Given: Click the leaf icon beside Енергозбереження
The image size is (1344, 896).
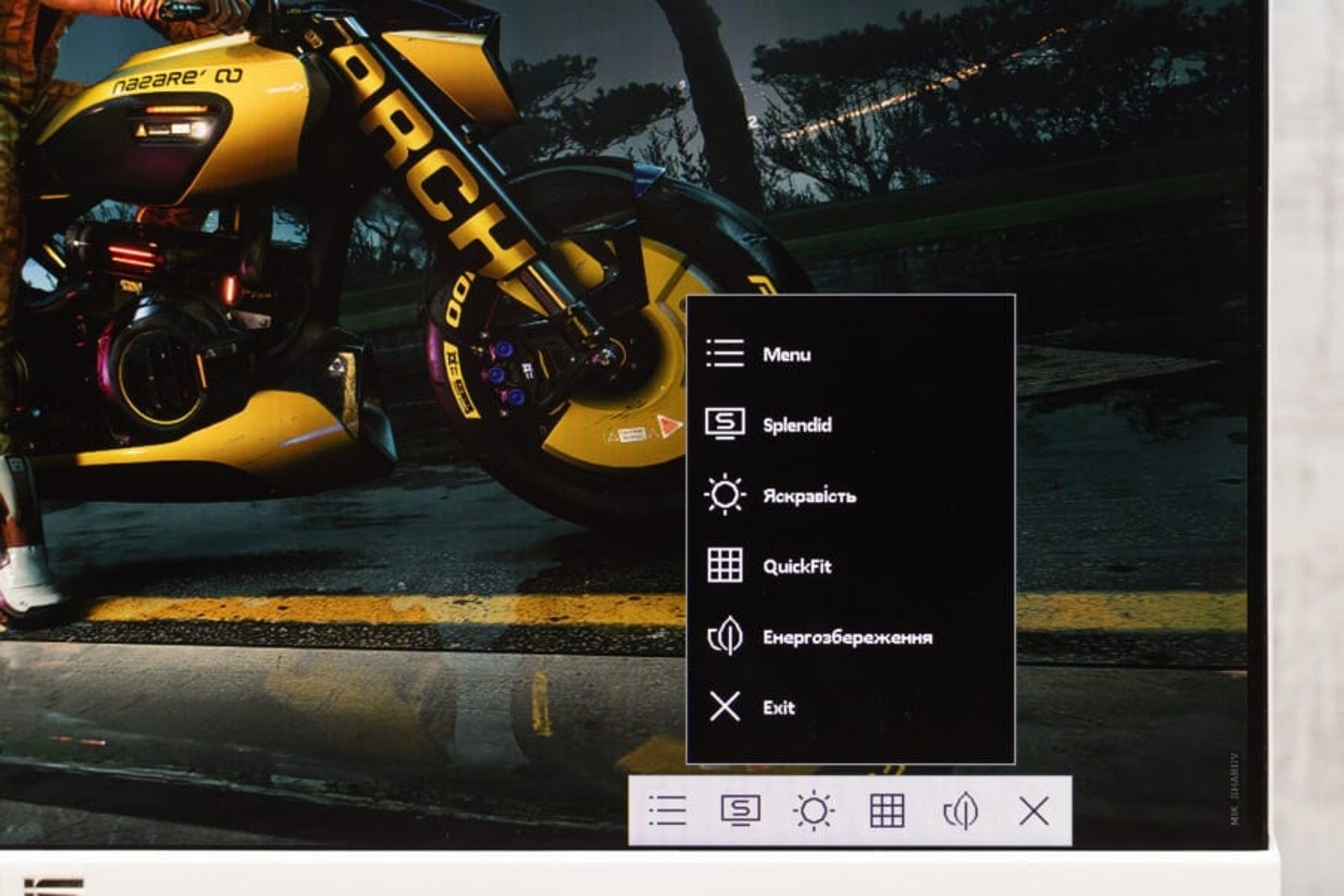Looking at the screenshot, I should pyautogui.click(x=725, y=636).
